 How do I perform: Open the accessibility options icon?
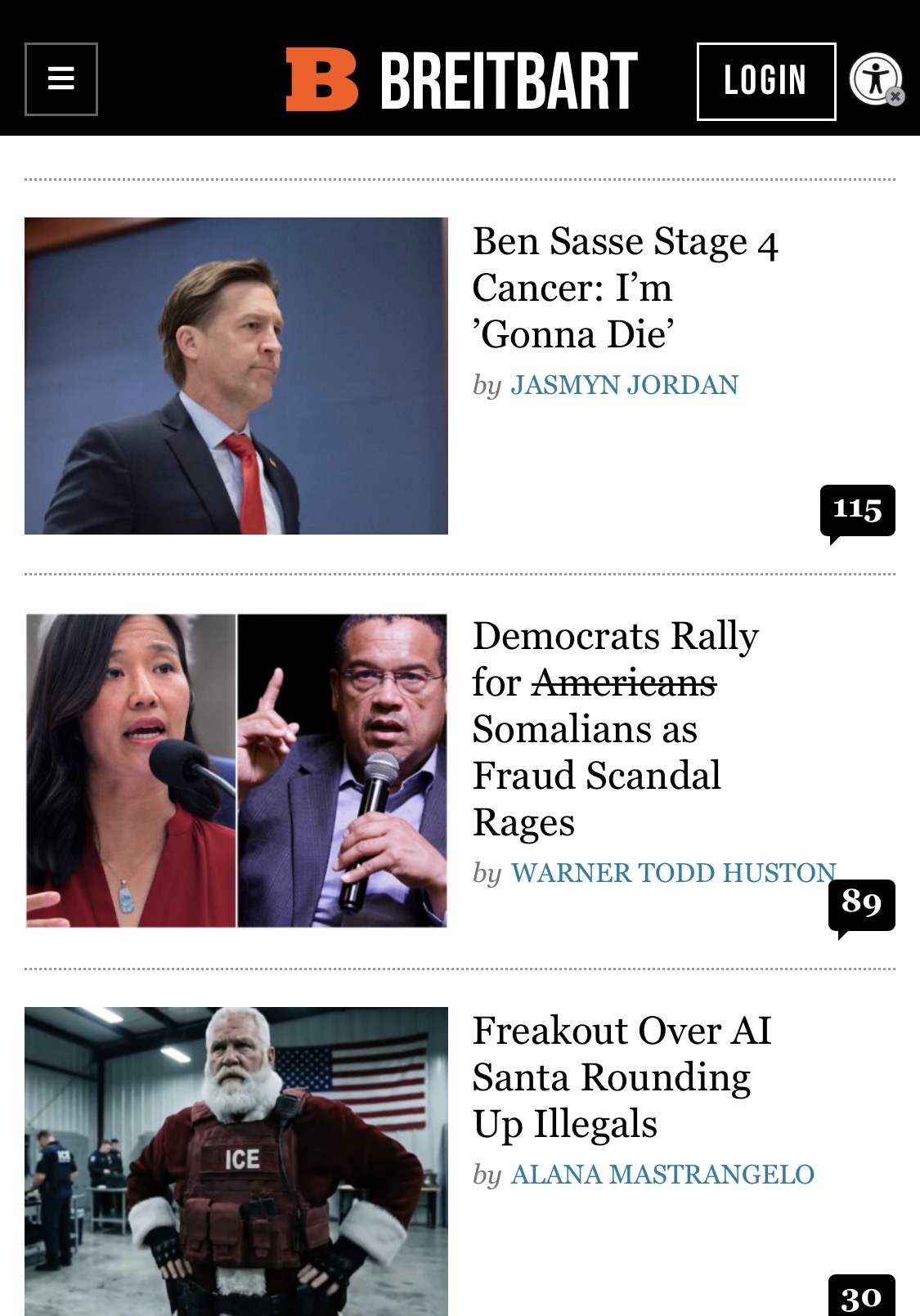(873, 78)
